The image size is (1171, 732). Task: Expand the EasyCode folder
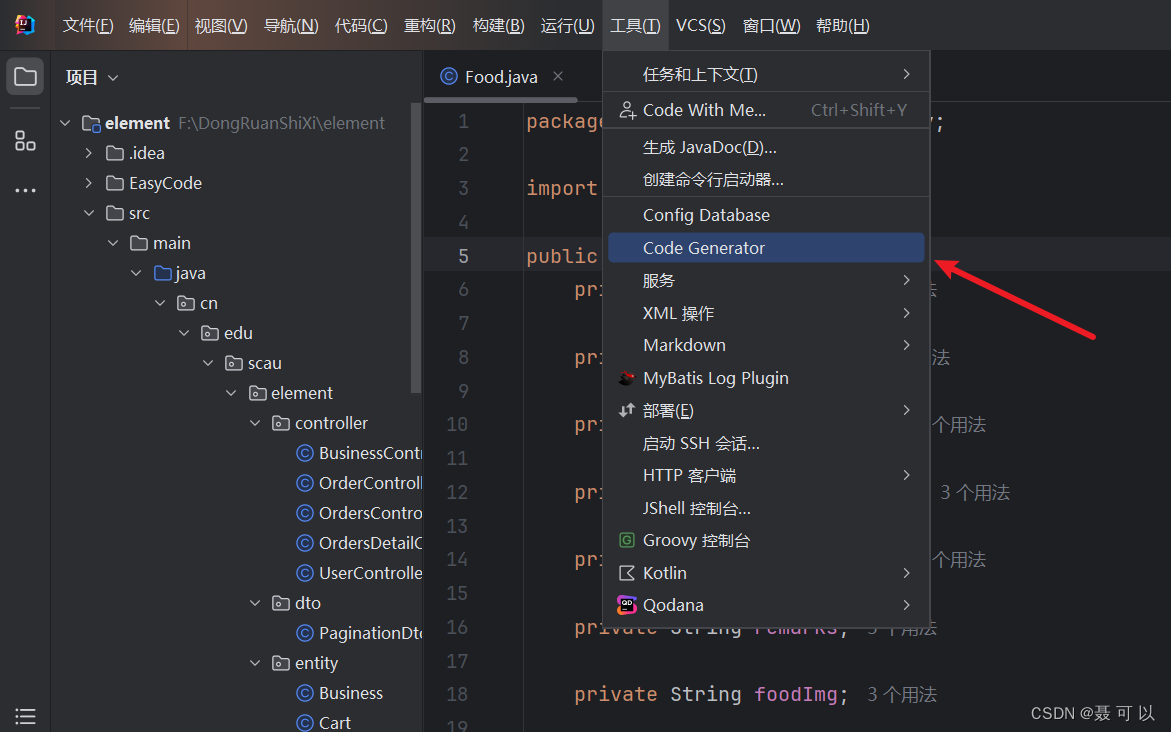pyautogui.click(x=89, y=183)
